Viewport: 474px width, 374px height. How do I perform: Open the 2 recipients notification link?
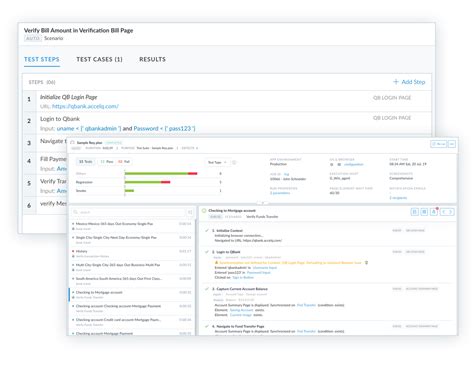(x=398, y=198)
